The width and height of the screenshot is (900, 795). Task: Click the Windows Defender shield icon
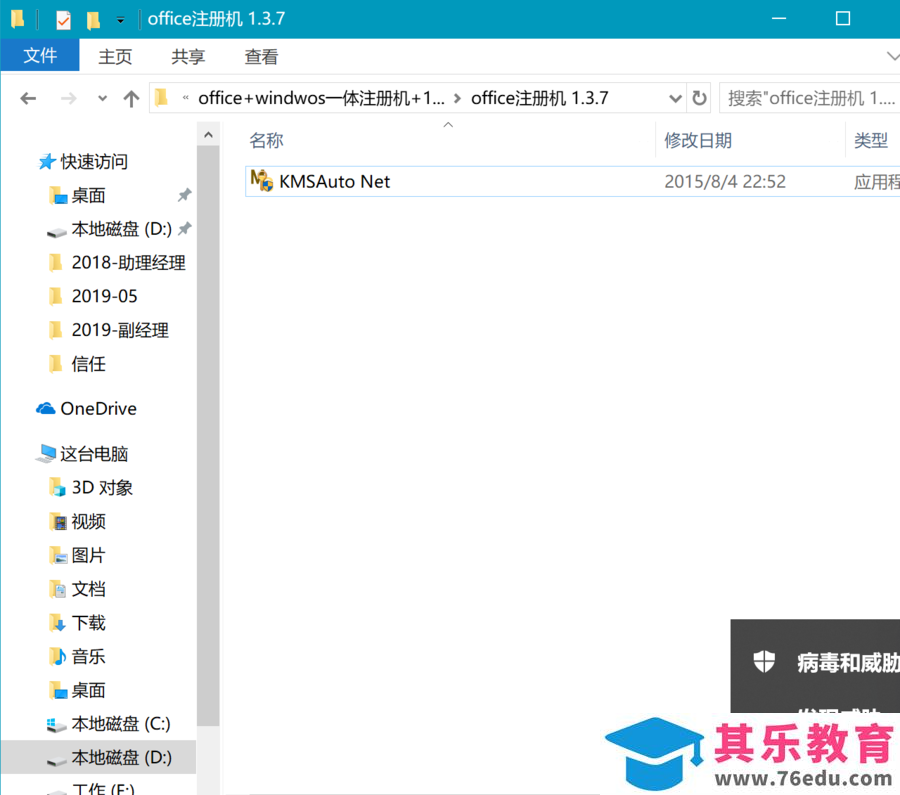pyautogui.click(x=764, y=662)
